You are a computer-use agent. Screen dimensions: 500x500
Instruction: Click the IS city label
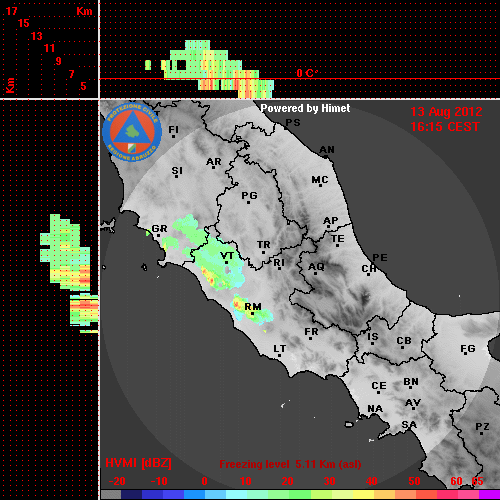(373, 337)
